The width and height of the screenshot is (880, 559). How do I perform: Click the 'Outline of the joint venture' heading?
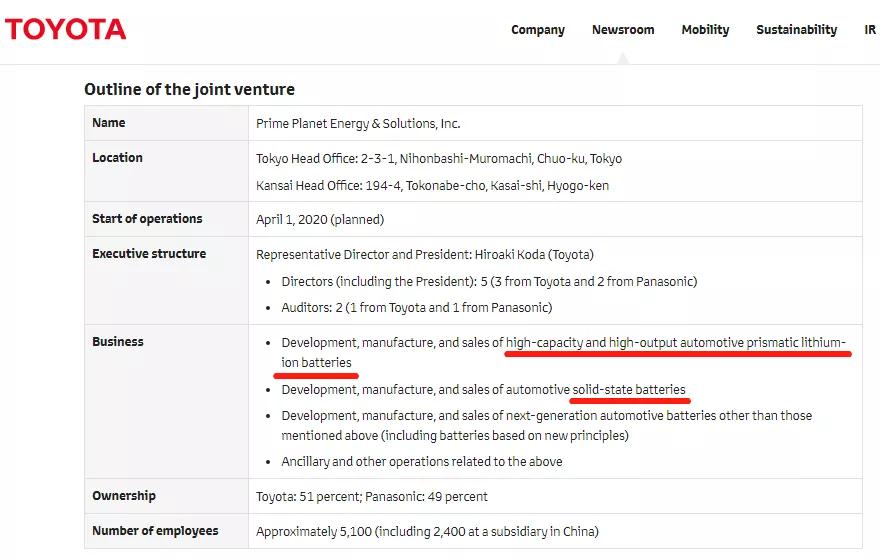click(x=189, y=89)
